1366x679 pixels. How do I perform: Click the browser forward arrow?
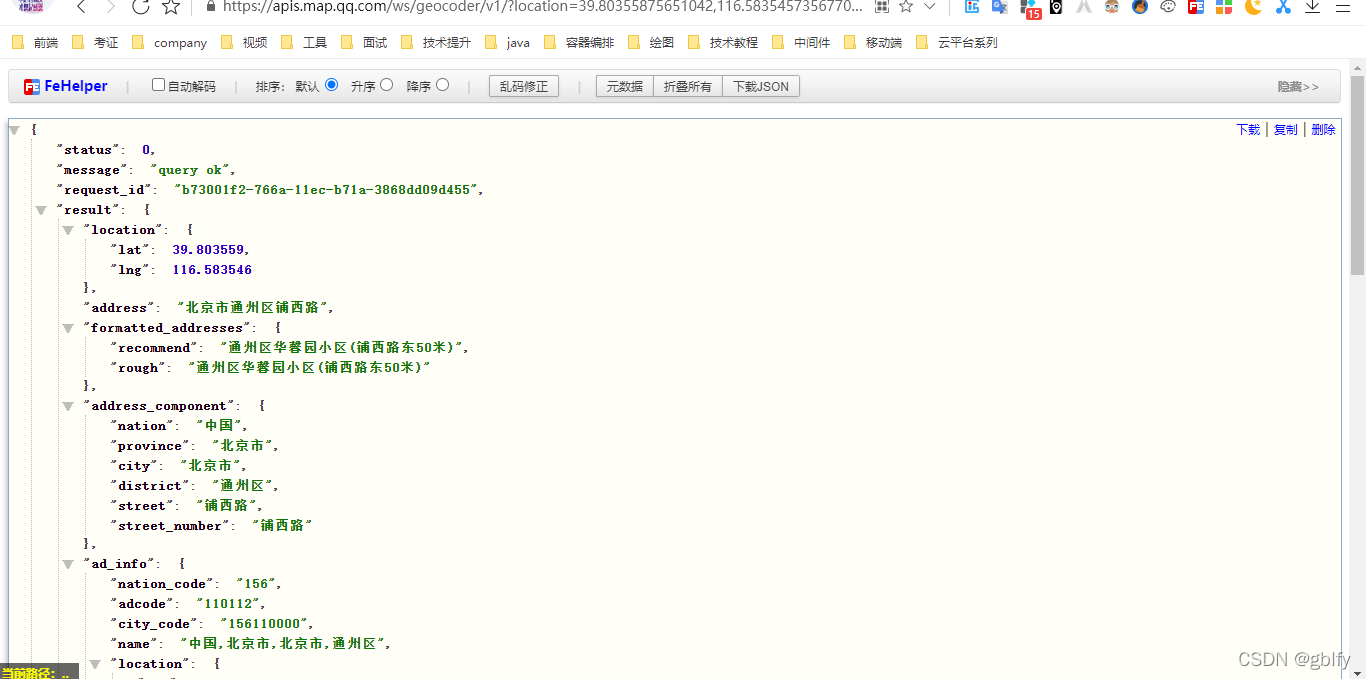tap(110, 7)
